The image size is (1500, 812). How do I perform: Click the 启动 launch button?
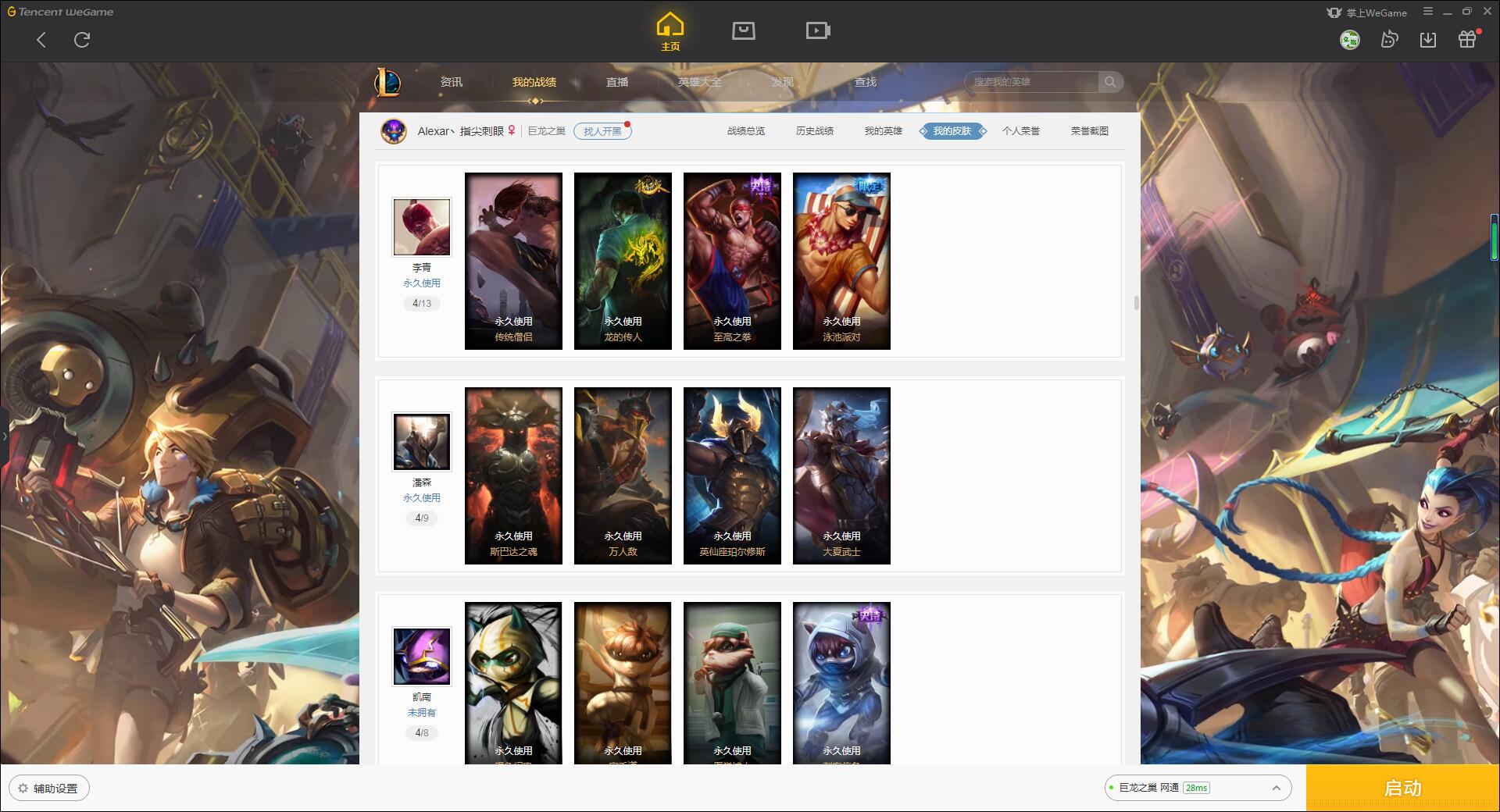point(1402,789)
